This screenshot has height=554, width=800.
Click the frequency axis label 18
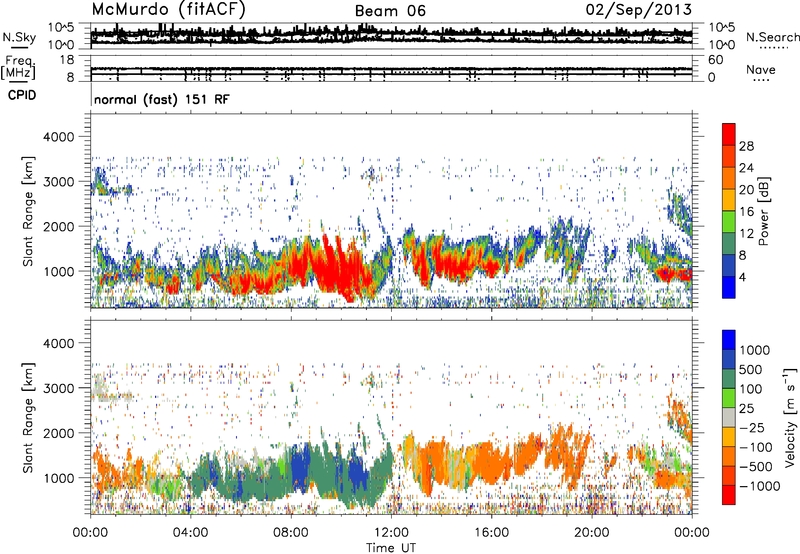pyautogui.click(x=67, y=60)
